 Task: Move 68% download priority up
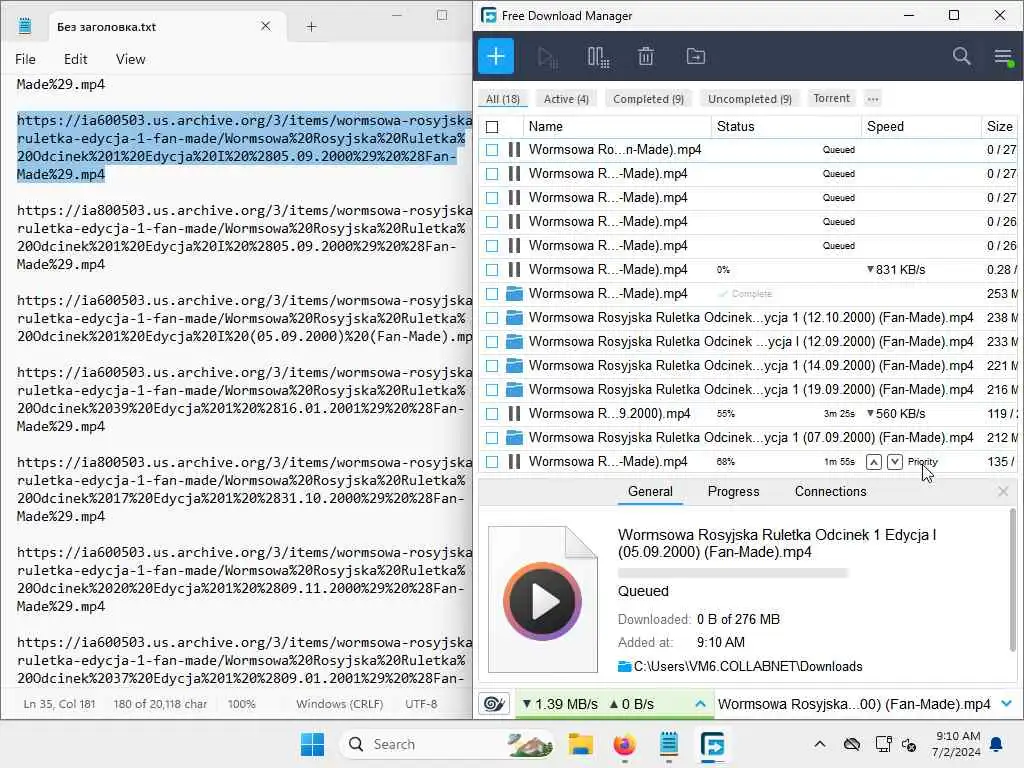[x=873, y=462]
